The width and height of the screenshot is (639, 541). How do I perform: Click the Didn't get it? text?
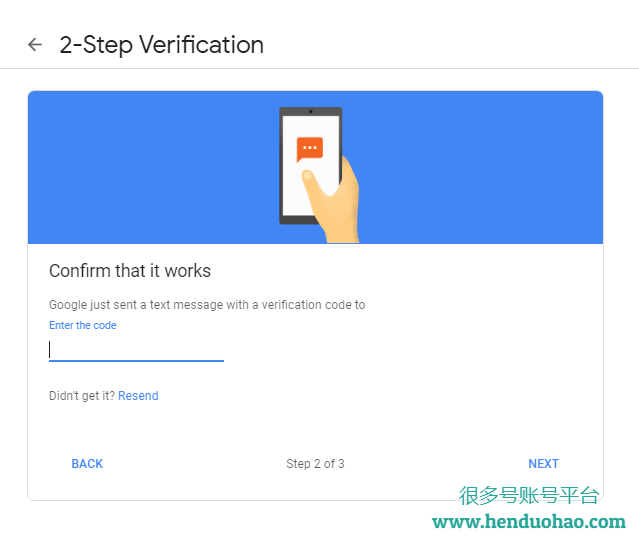82,396
